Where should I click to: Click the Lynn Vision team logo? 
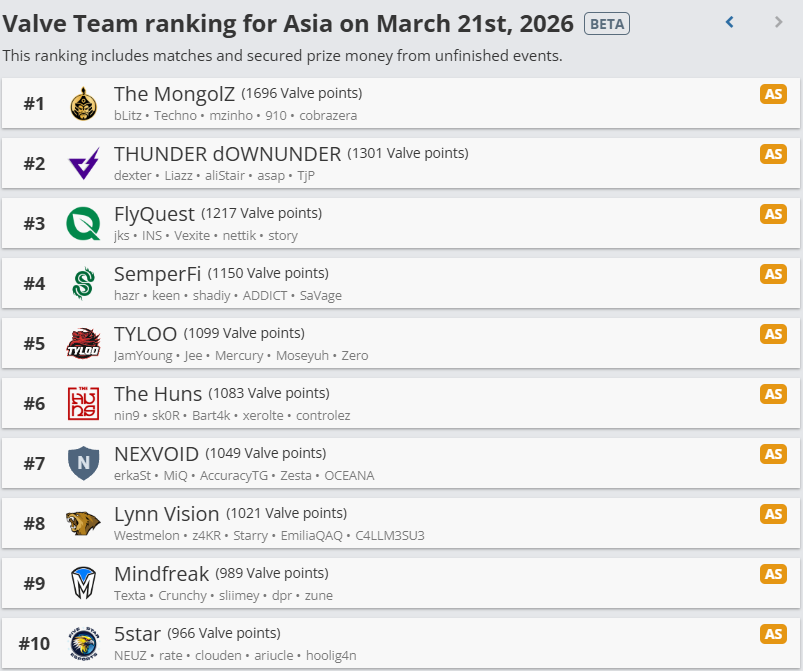(84, 523)
